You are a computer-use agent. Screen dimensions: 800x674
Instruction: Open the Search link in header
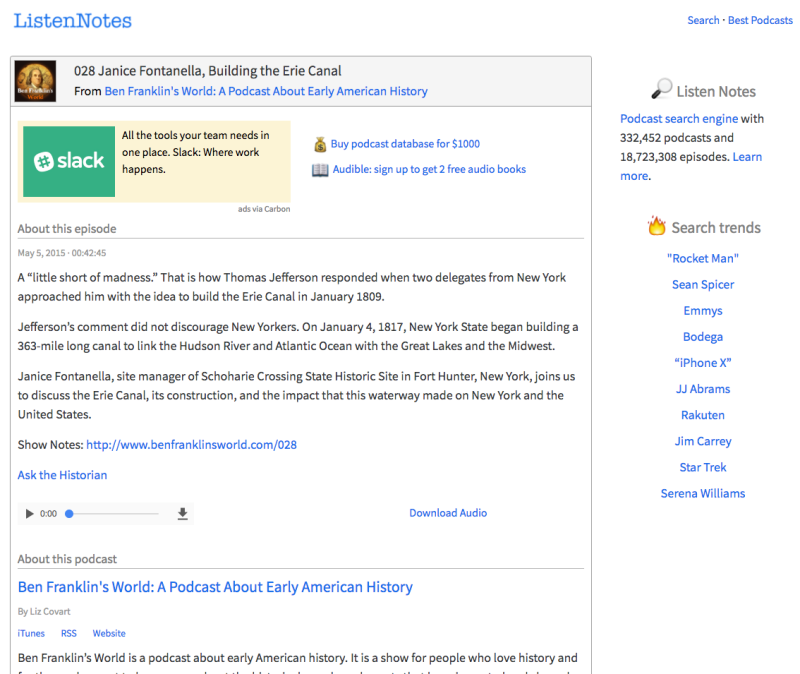pyautogui.click(x=703, y=20)
